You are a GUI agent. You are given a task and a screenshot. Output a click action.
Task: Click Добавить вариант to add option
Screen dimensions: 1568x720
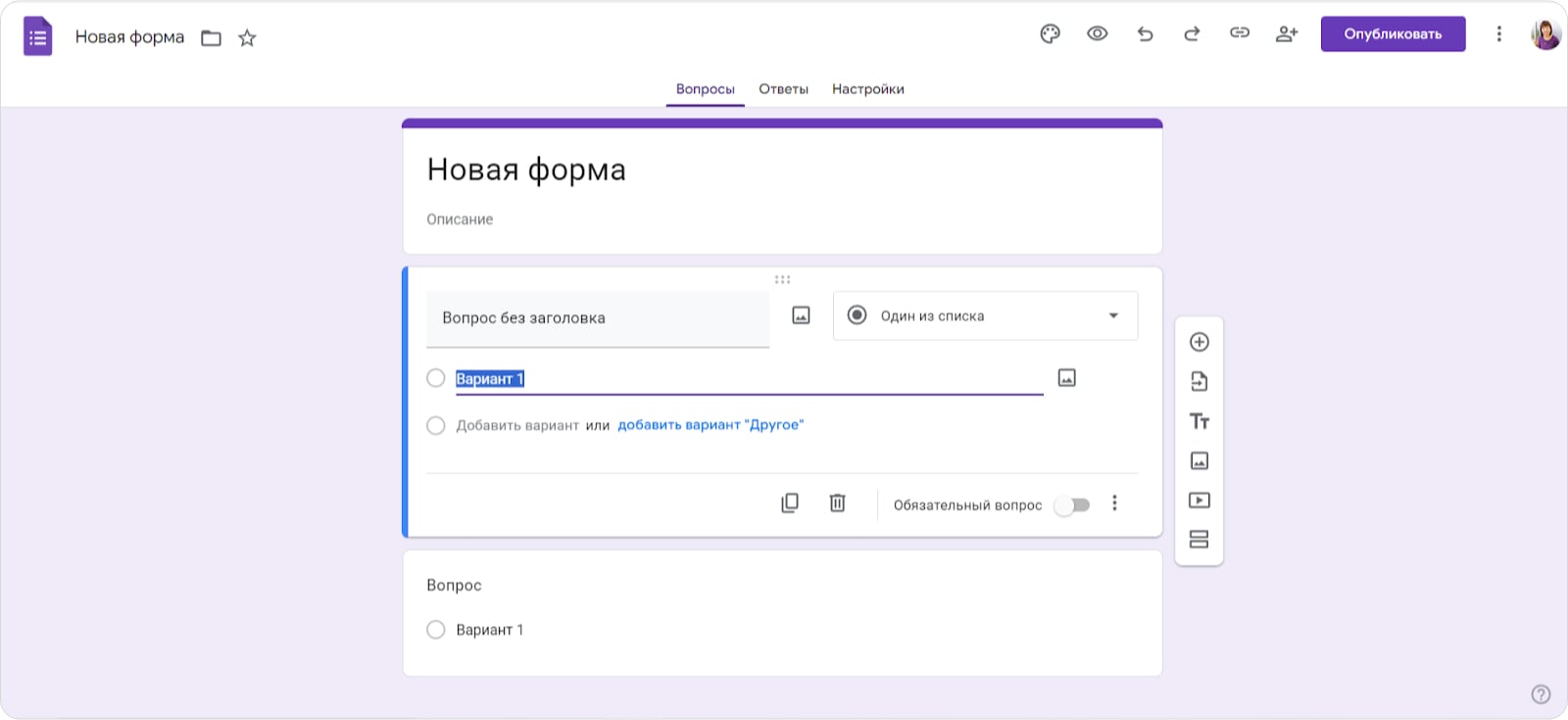click(517, 425)
